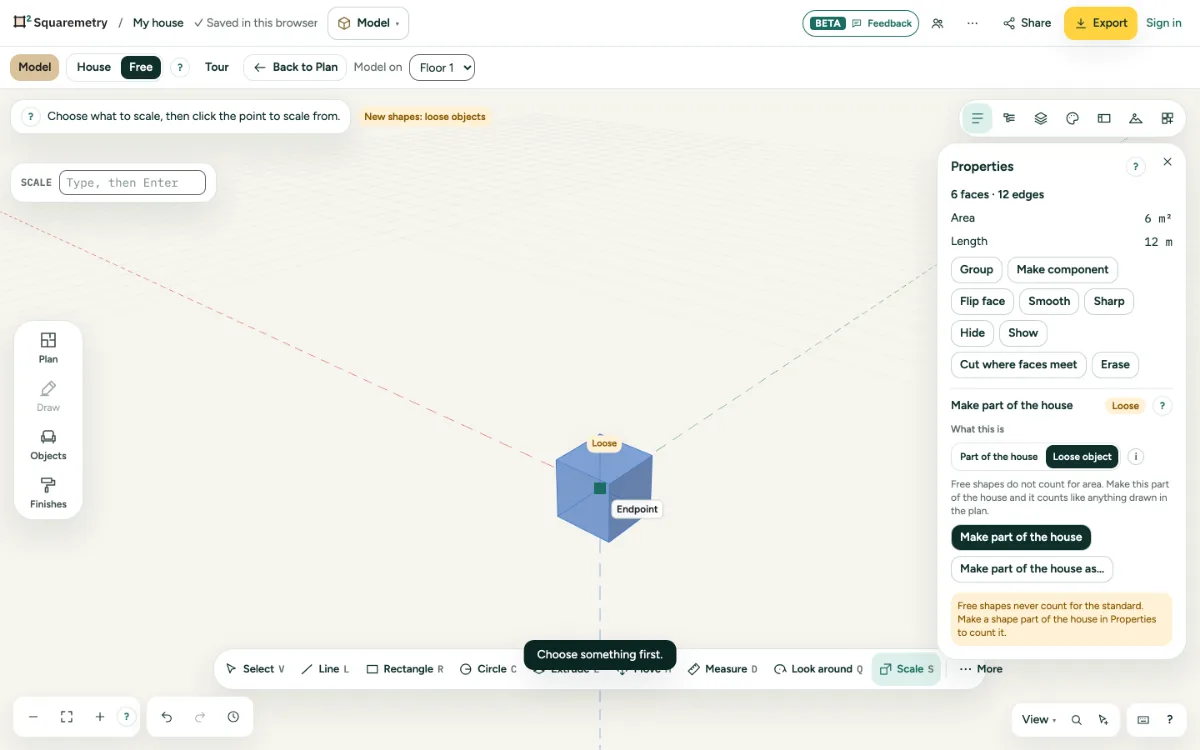Select the Rectangle drawing tool
1200x750 pixels.
point(404,669)
